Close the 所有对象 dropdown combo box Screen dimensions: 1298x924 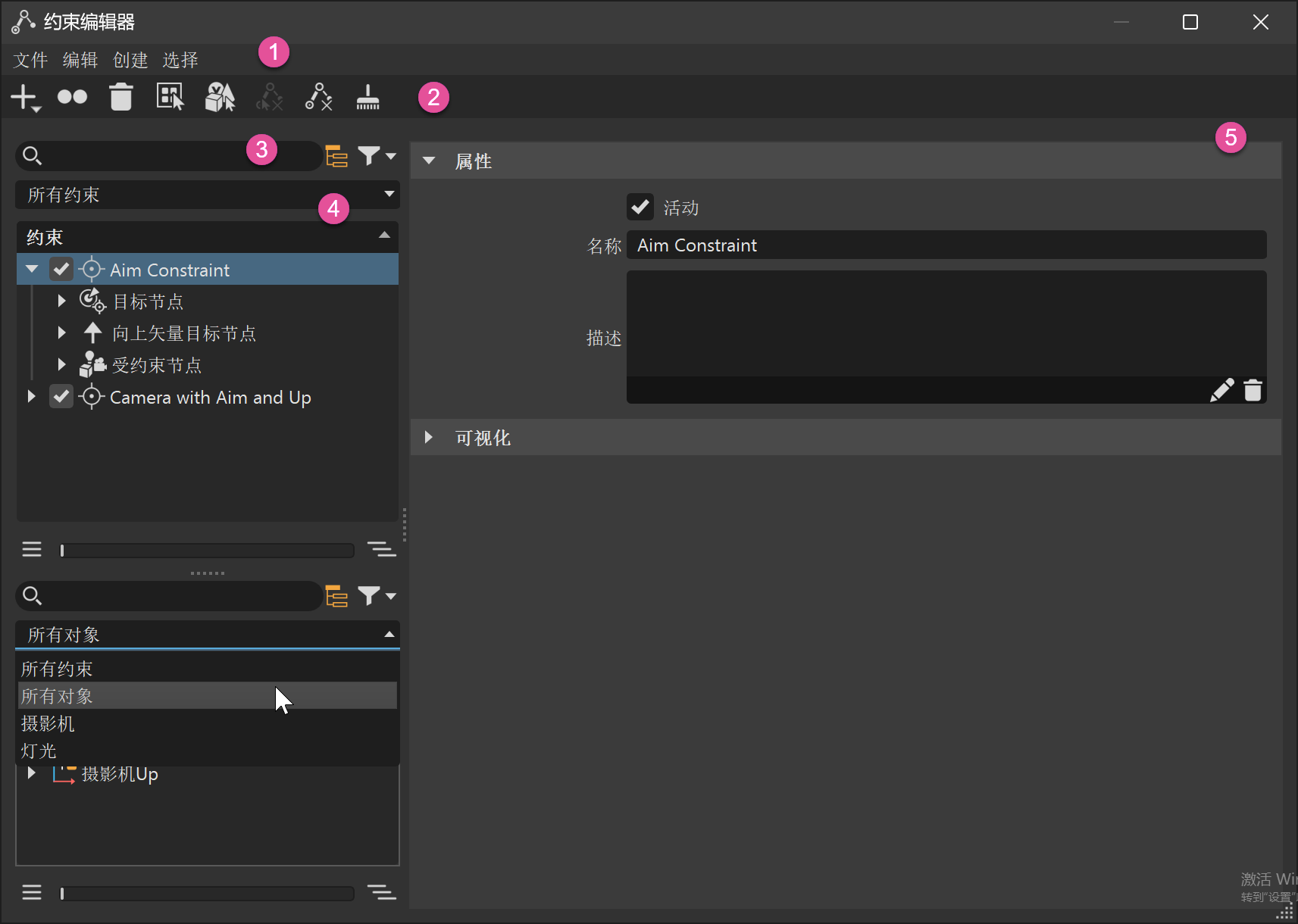(x=208, y=635)
